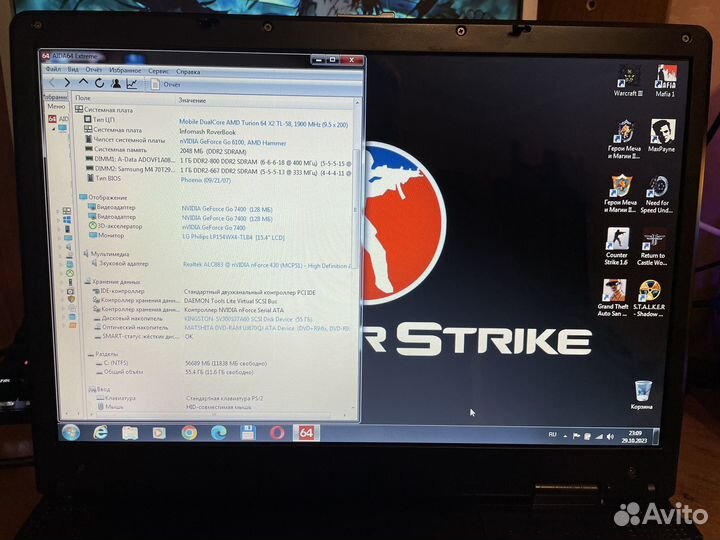Open the floppy disk taskbar icon

pos(248,433)
